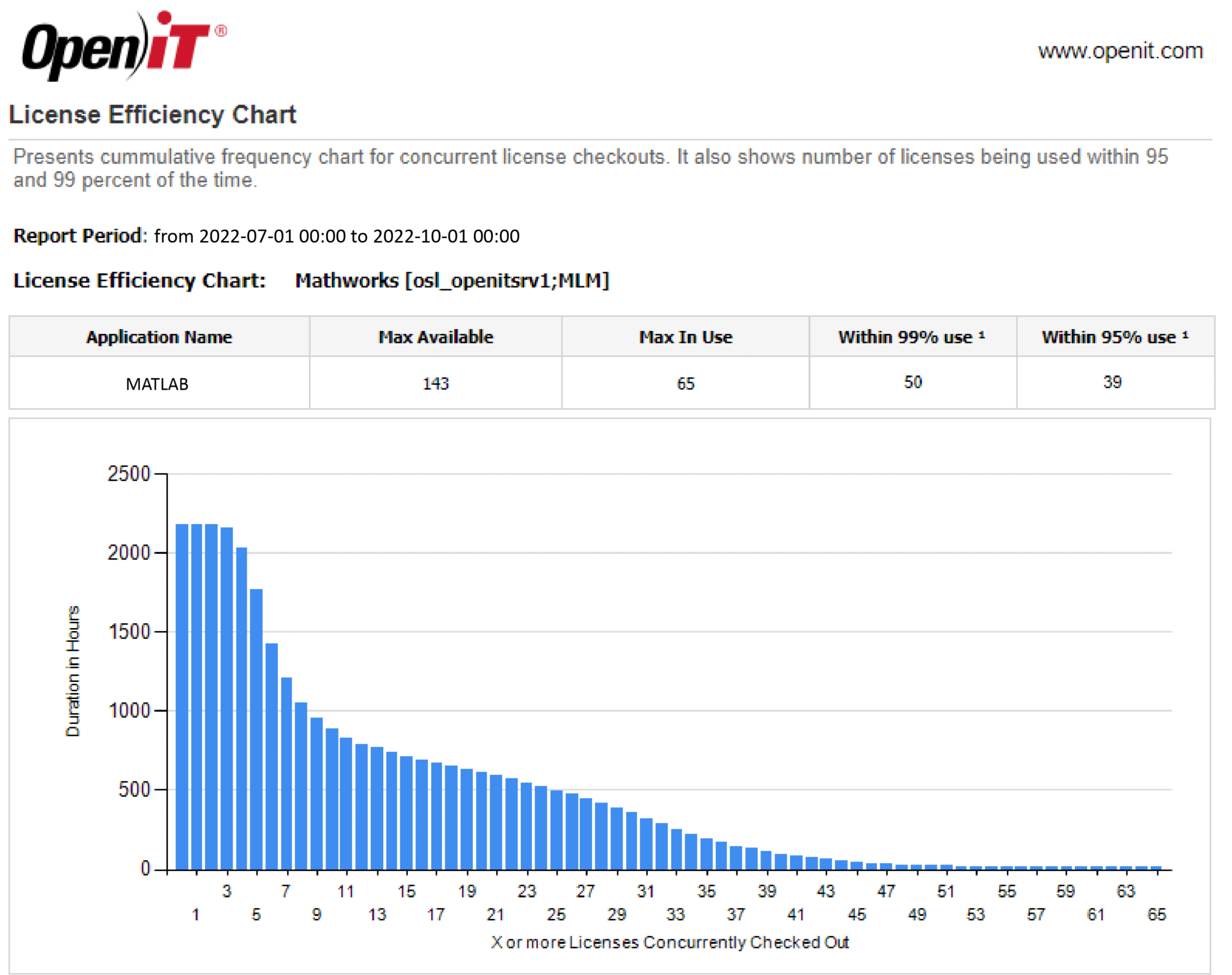Click the License Efficiency Chart heading
The height and width of the screenshot is (975, 1232).
click(x=152, y=114)
